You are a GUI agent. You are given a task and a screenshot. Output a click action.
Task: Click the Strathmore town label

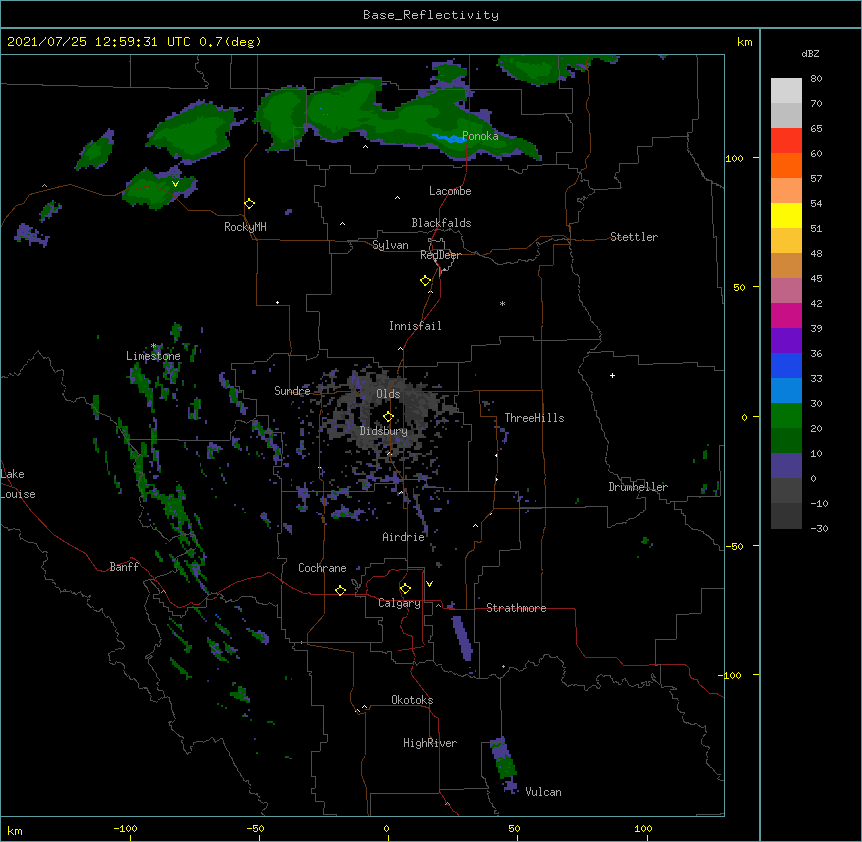click(x=516, y=608)
